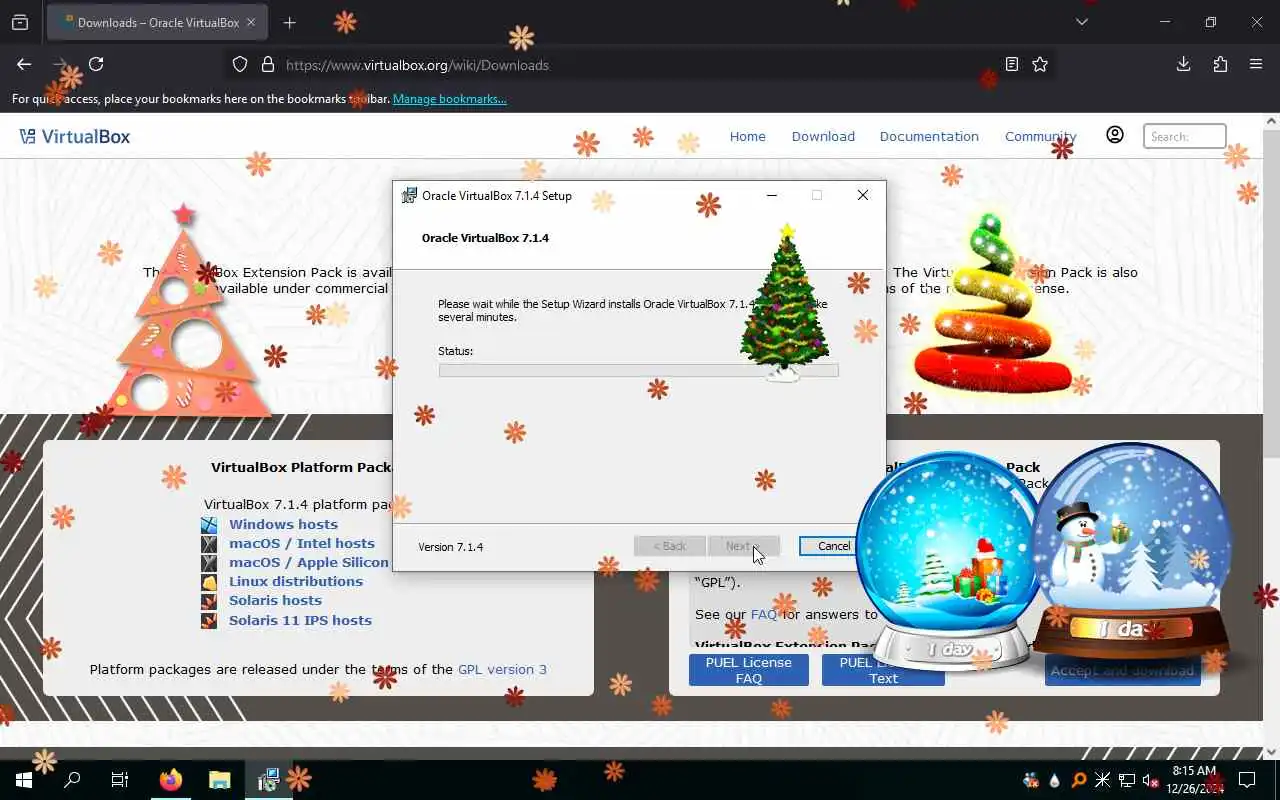Open the Firefox hamburger application menu
Viewport: 1280px width, 800px height.
pos(1256,64)
